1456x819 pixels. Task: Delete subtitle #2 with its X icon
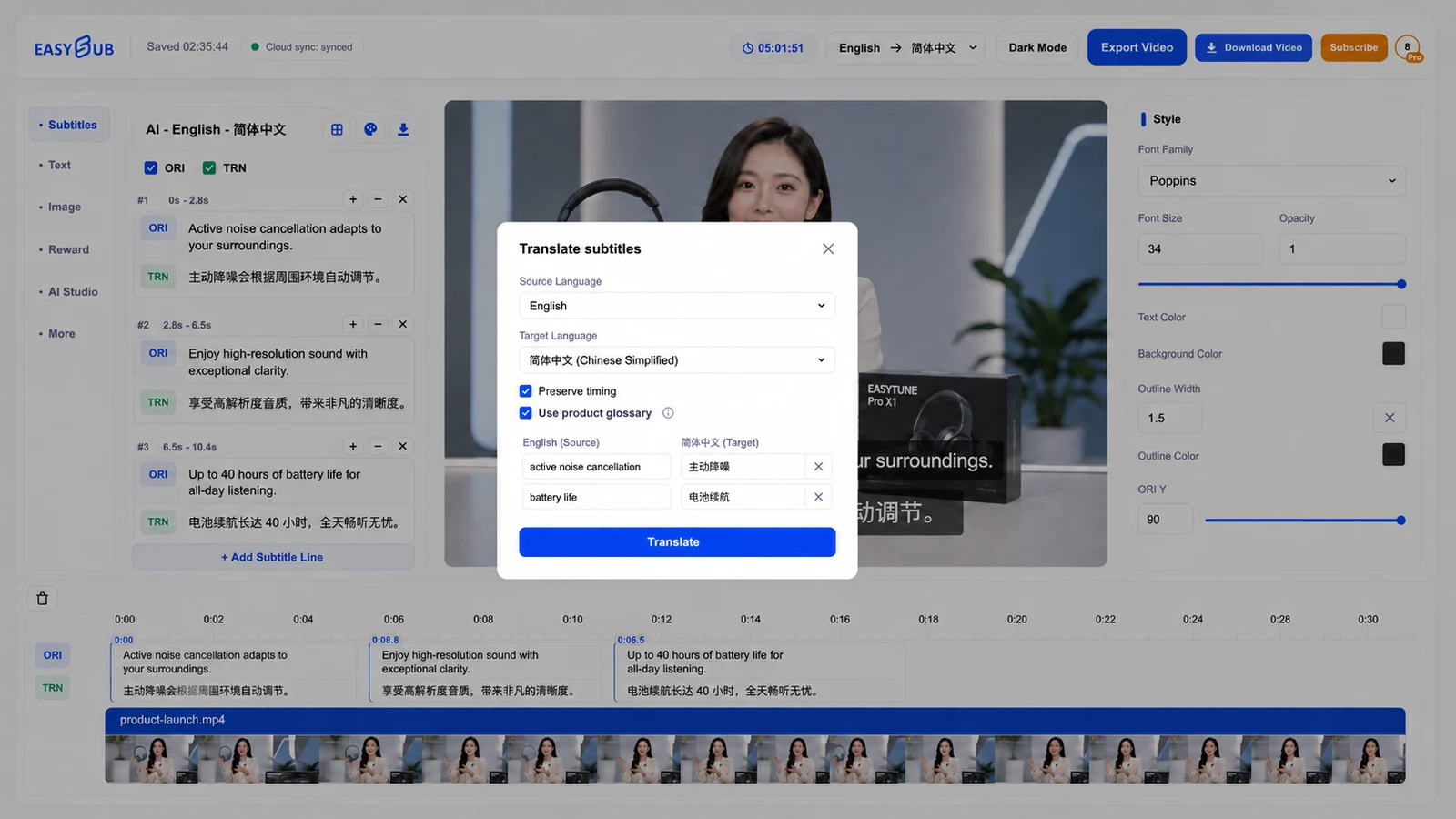pyautogui.click(x=402, y=324)
